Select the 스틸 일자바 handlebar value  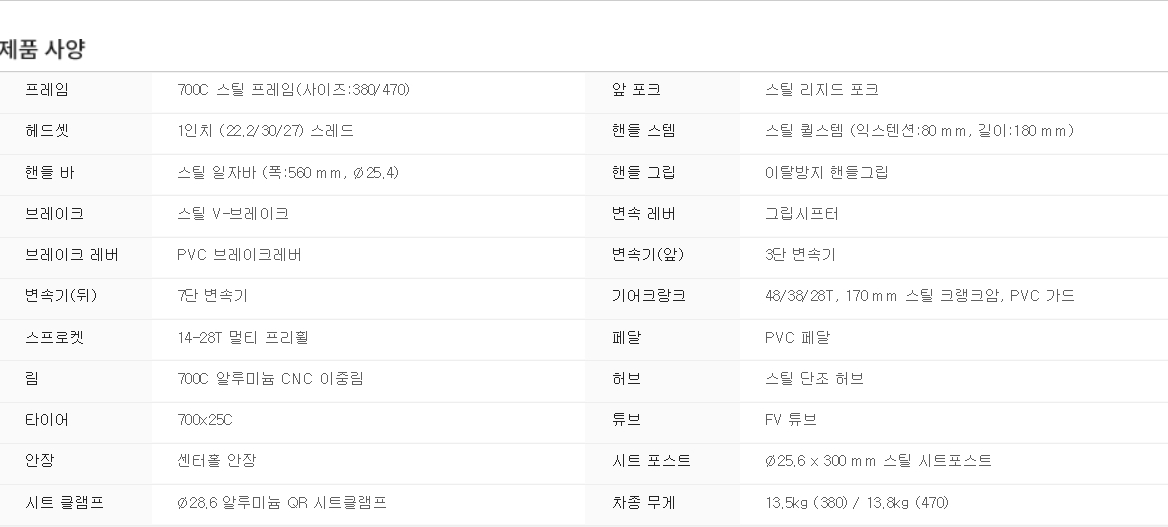[x=288, y=172]
